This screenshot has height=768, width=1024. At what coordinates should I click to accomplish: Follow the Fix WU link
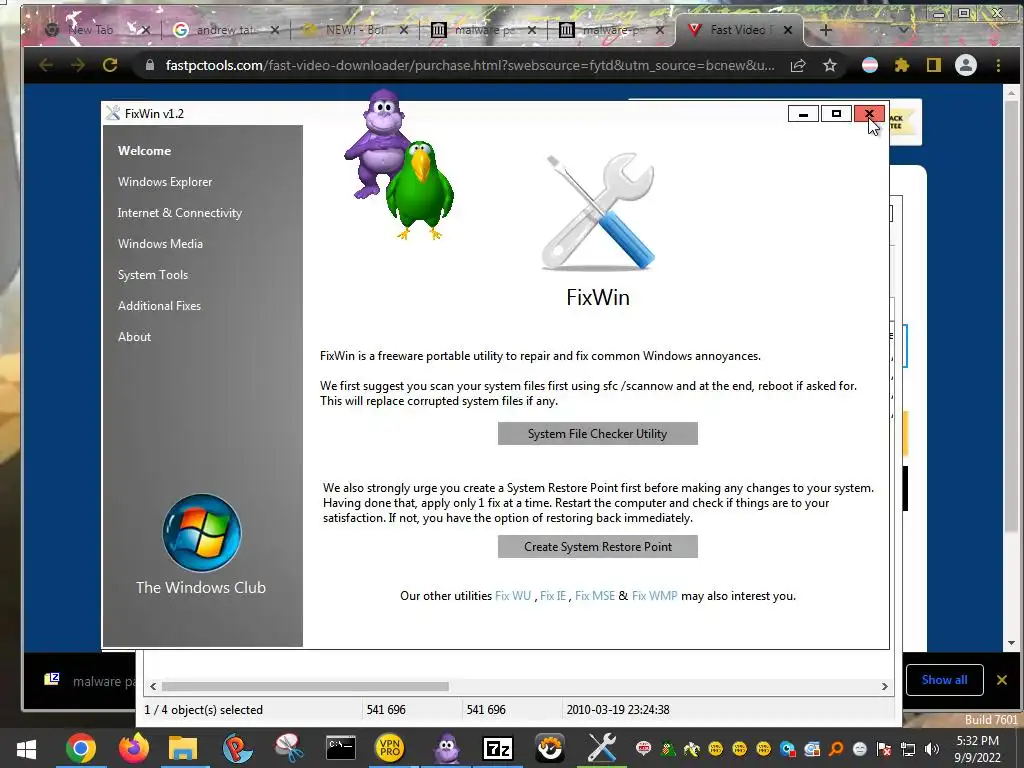click(513, 596)
